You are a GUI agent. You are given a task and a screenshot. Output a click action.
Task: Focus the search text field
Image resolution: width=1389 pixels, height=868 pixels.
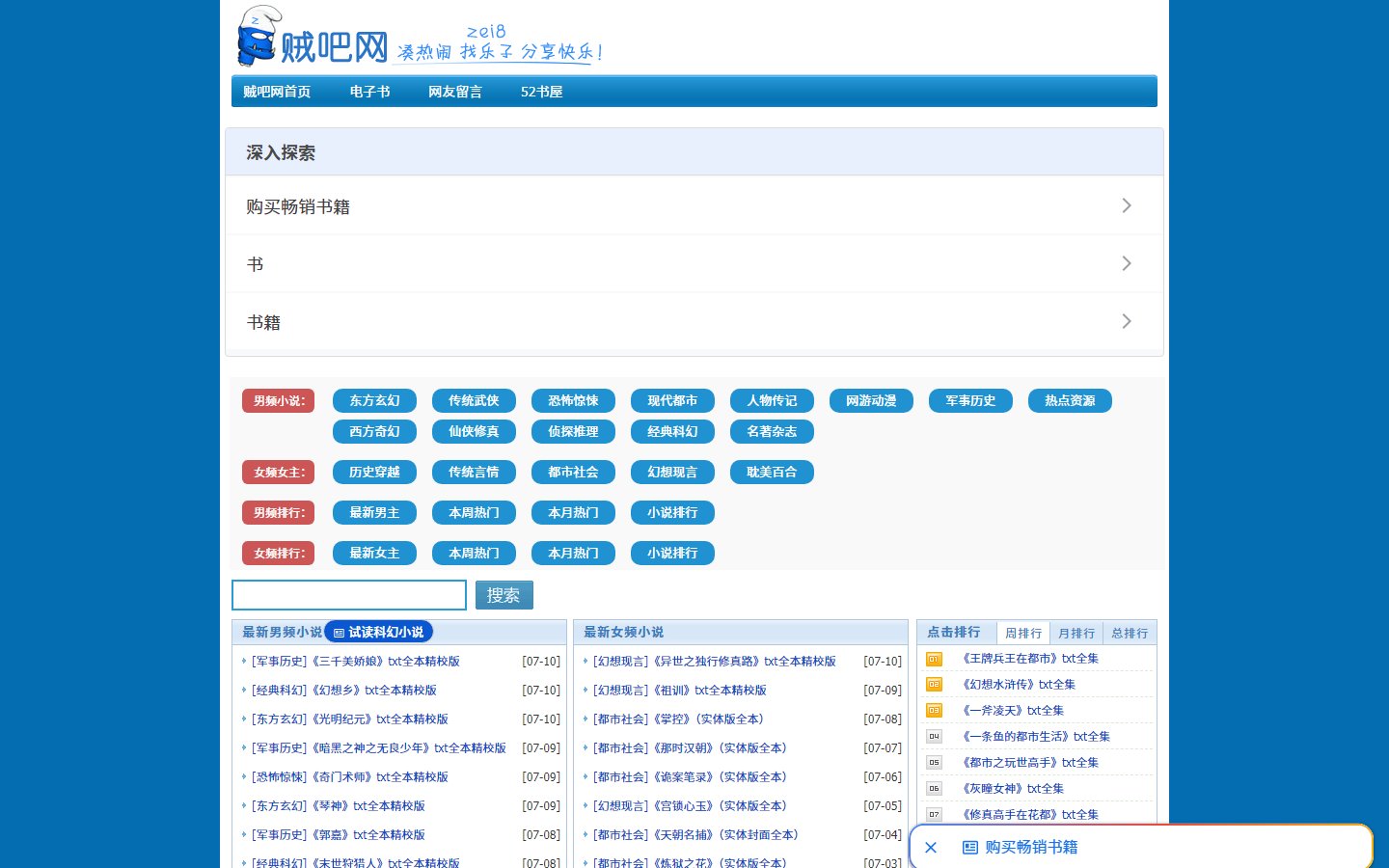(349, 595)
